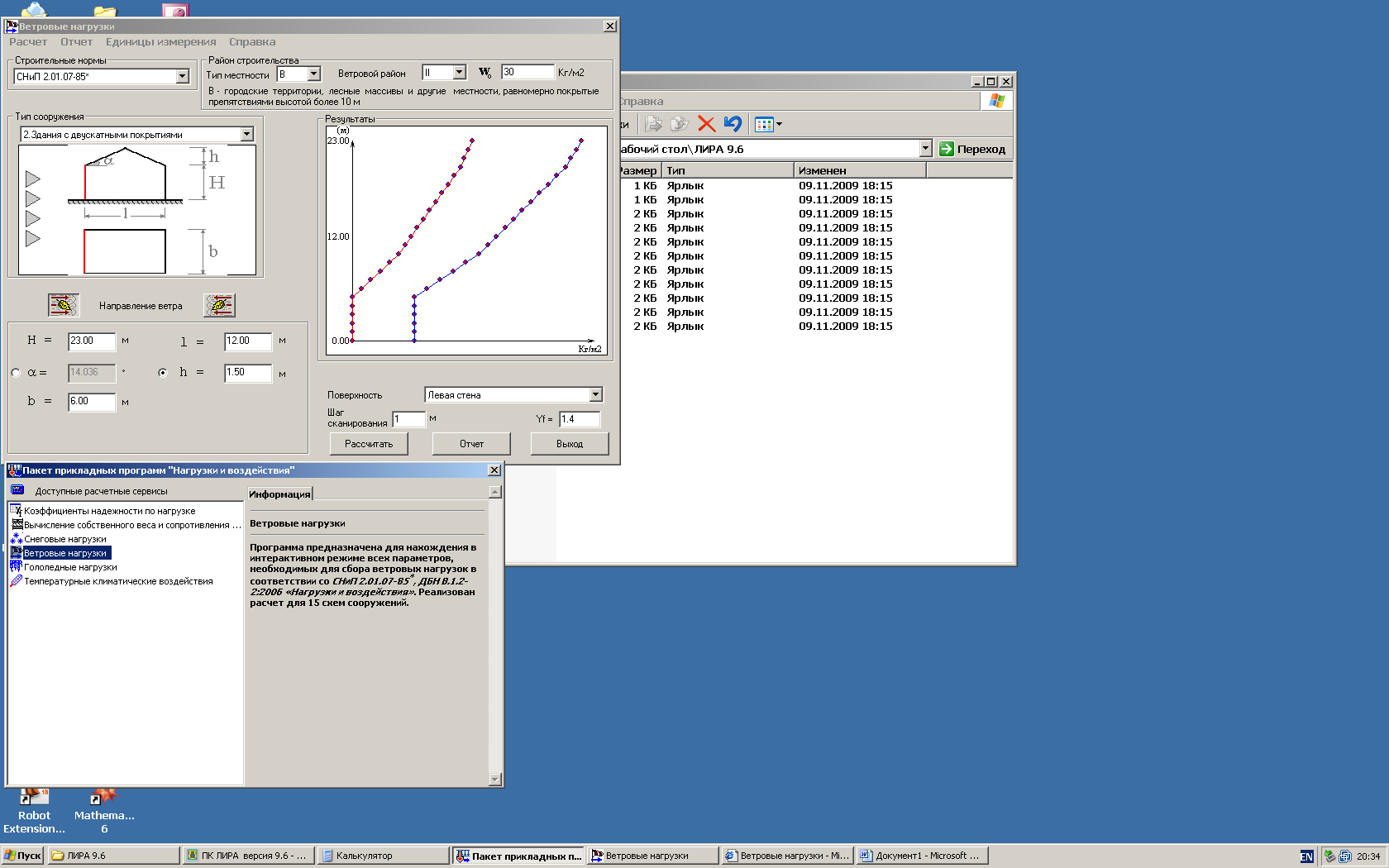Click the shield tray icon beside the clock
1389x868 pixels.
1329,856
